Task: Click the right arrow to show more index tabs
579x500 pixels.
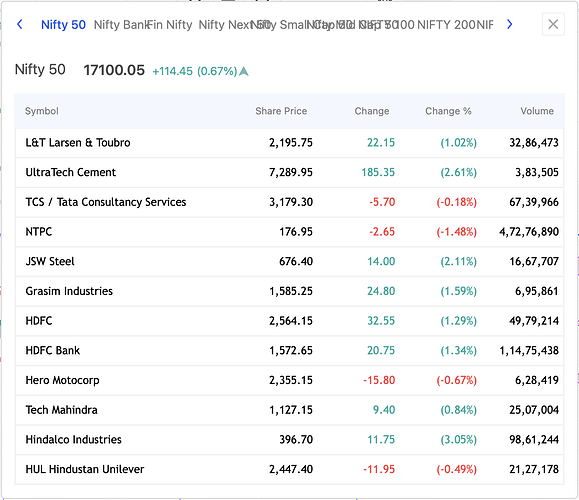Action: tap(510, 24)
